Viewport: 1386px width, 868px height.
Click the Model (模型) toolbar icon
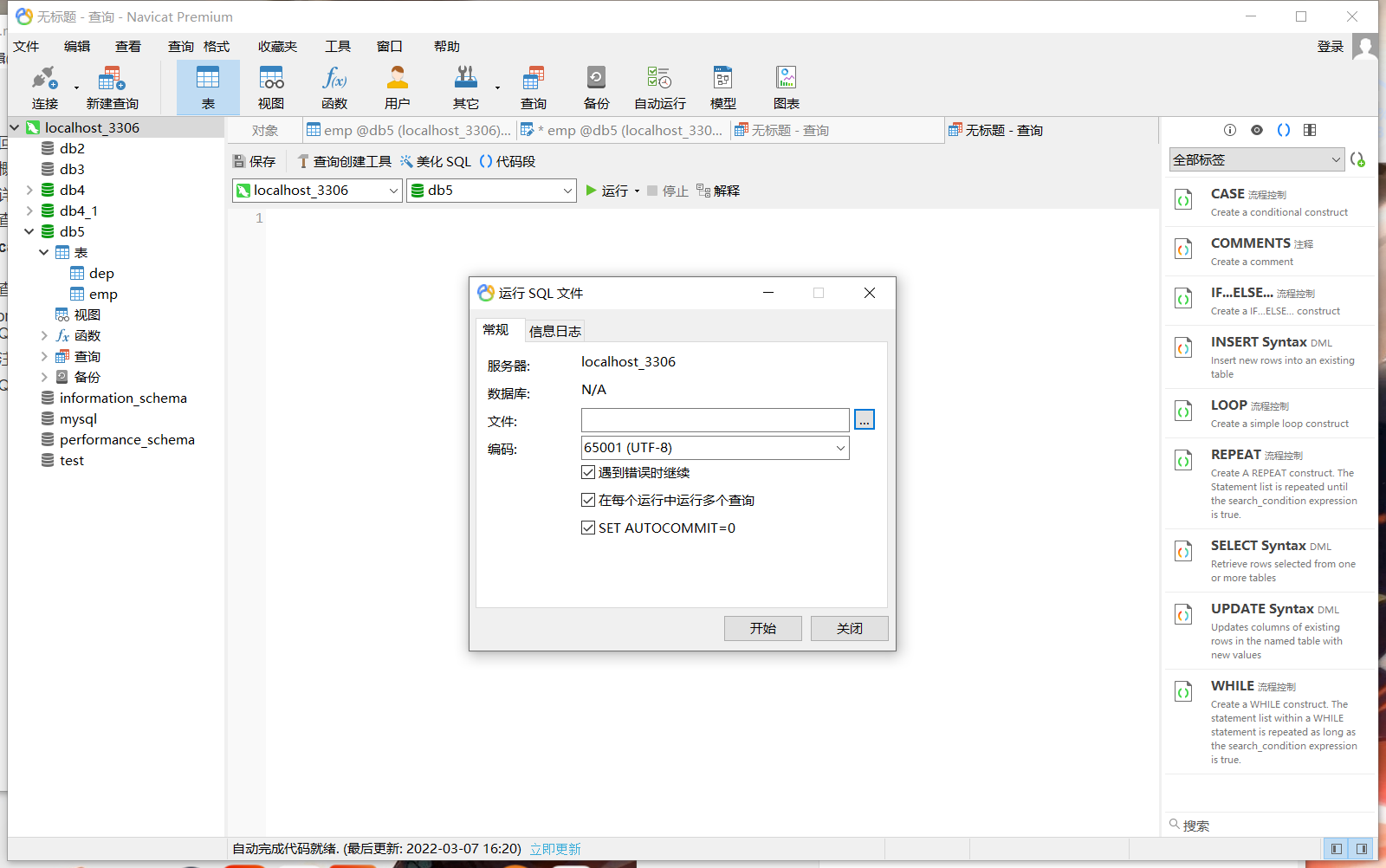(x=723, y=87)
